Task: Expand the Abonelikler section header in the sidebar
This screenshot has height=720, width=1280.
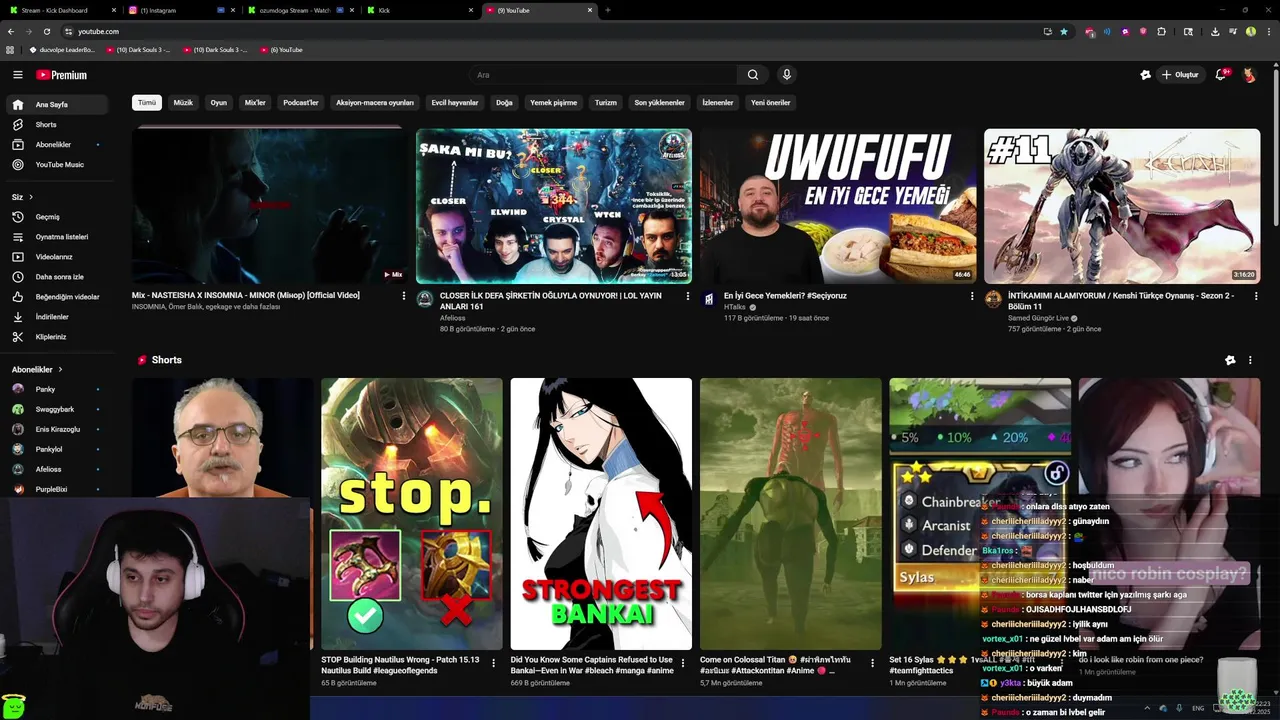Action: (x=37, y=369)
